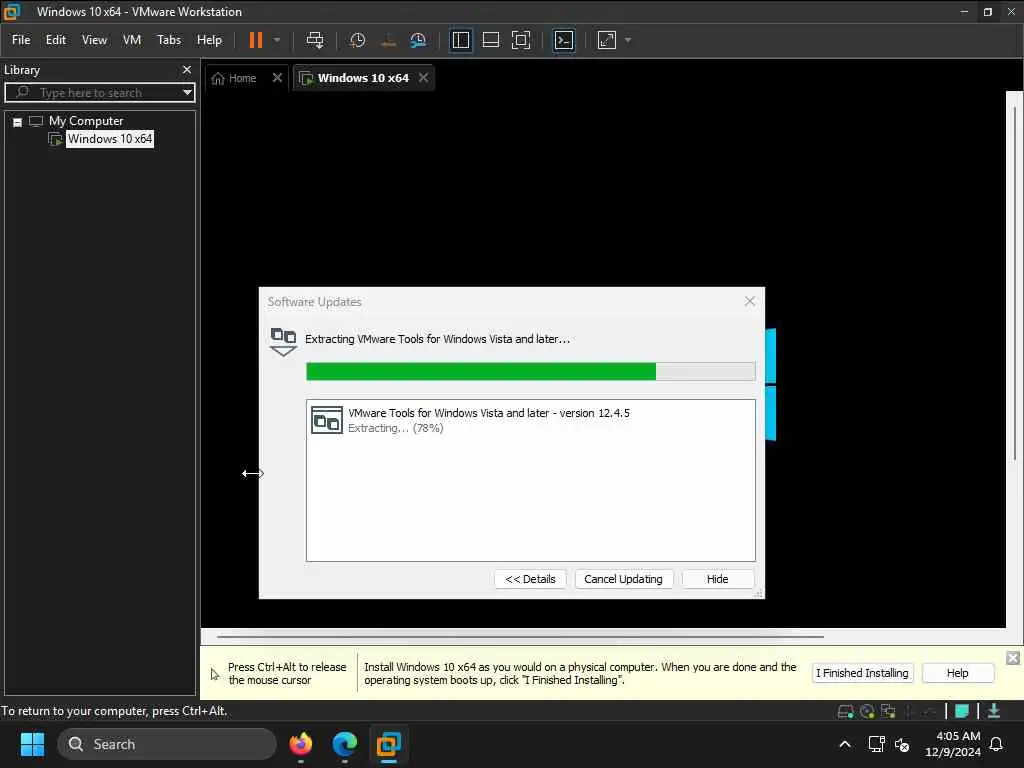
Task: Click the CD/DVD drive status icon
Action: 867,711
